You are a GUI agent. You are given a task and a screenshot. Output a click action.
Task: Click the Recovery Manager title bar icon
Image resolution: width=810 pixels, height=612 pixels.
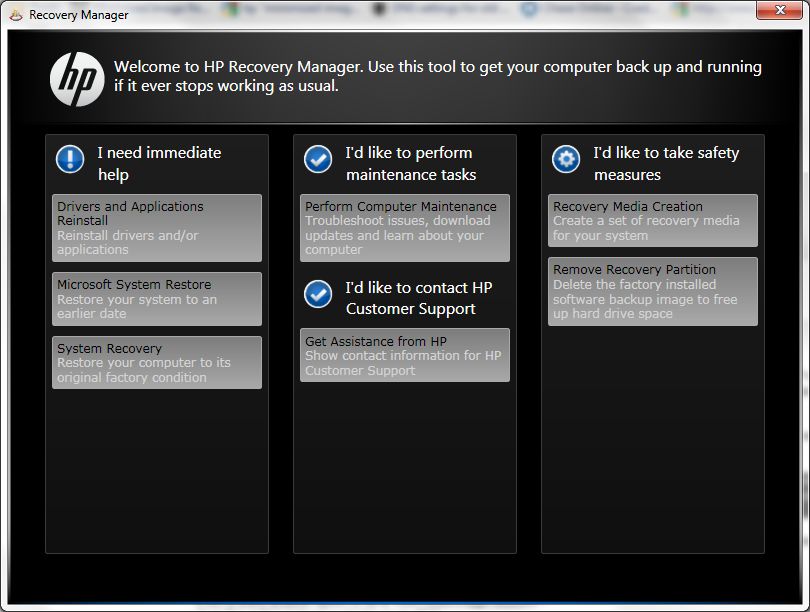[16, 15]
